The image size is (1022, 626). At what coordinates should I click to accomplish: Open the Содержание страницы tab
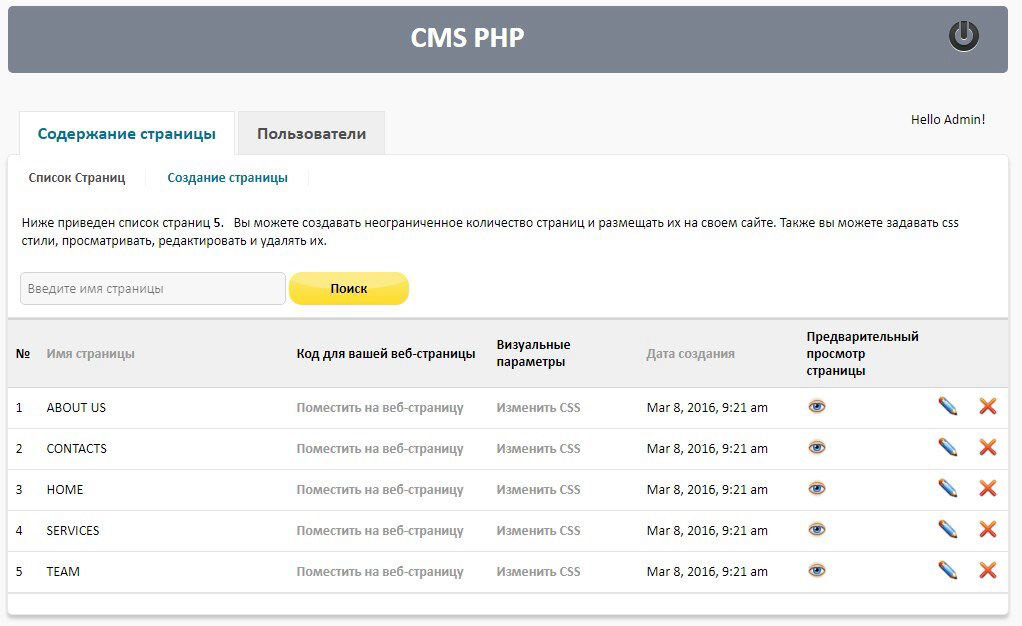pyautogui.click(x=126, y=134)
